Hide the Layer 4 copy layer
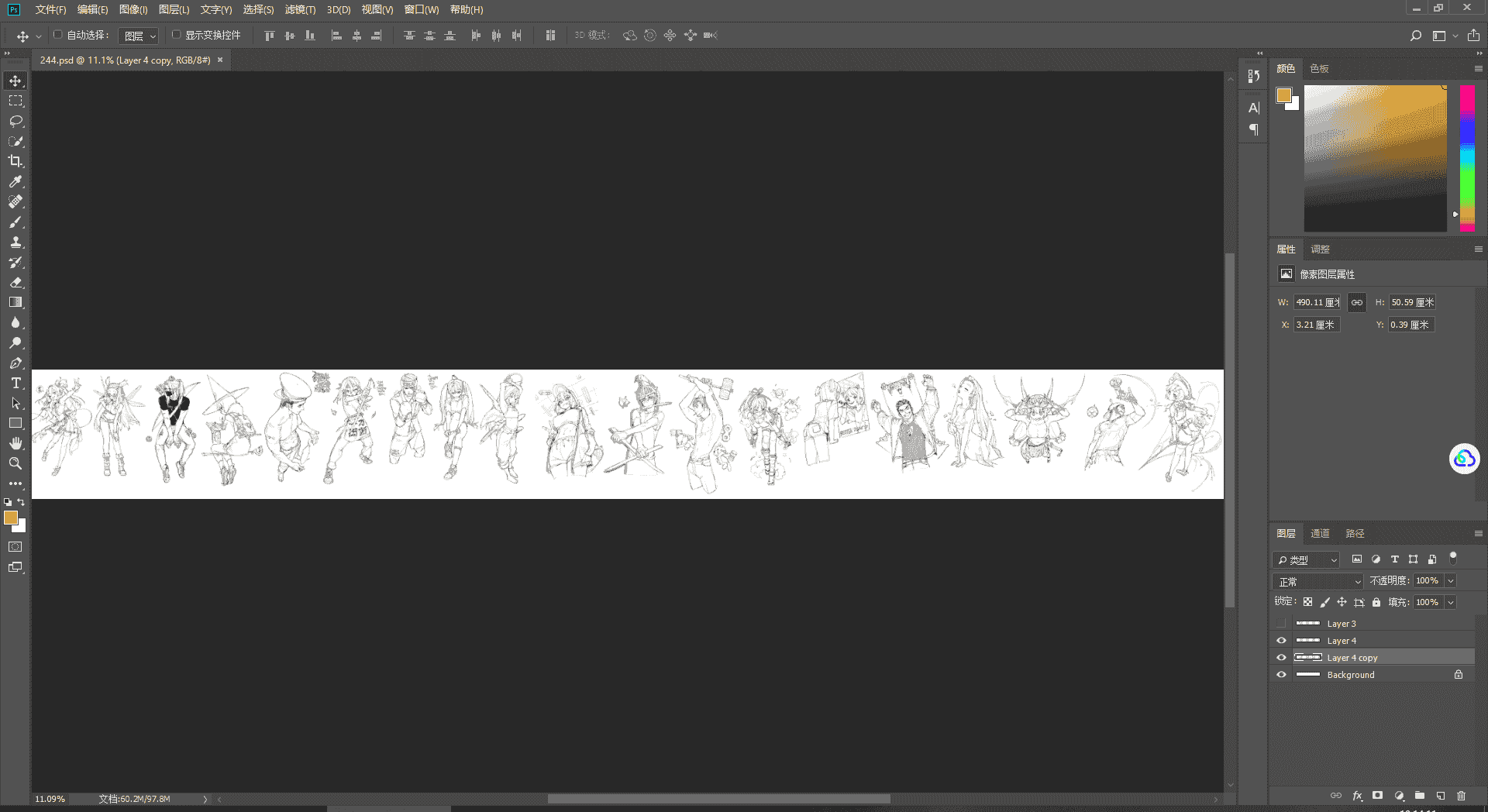Screen dimensions: 1488x812 [1281, 658]
